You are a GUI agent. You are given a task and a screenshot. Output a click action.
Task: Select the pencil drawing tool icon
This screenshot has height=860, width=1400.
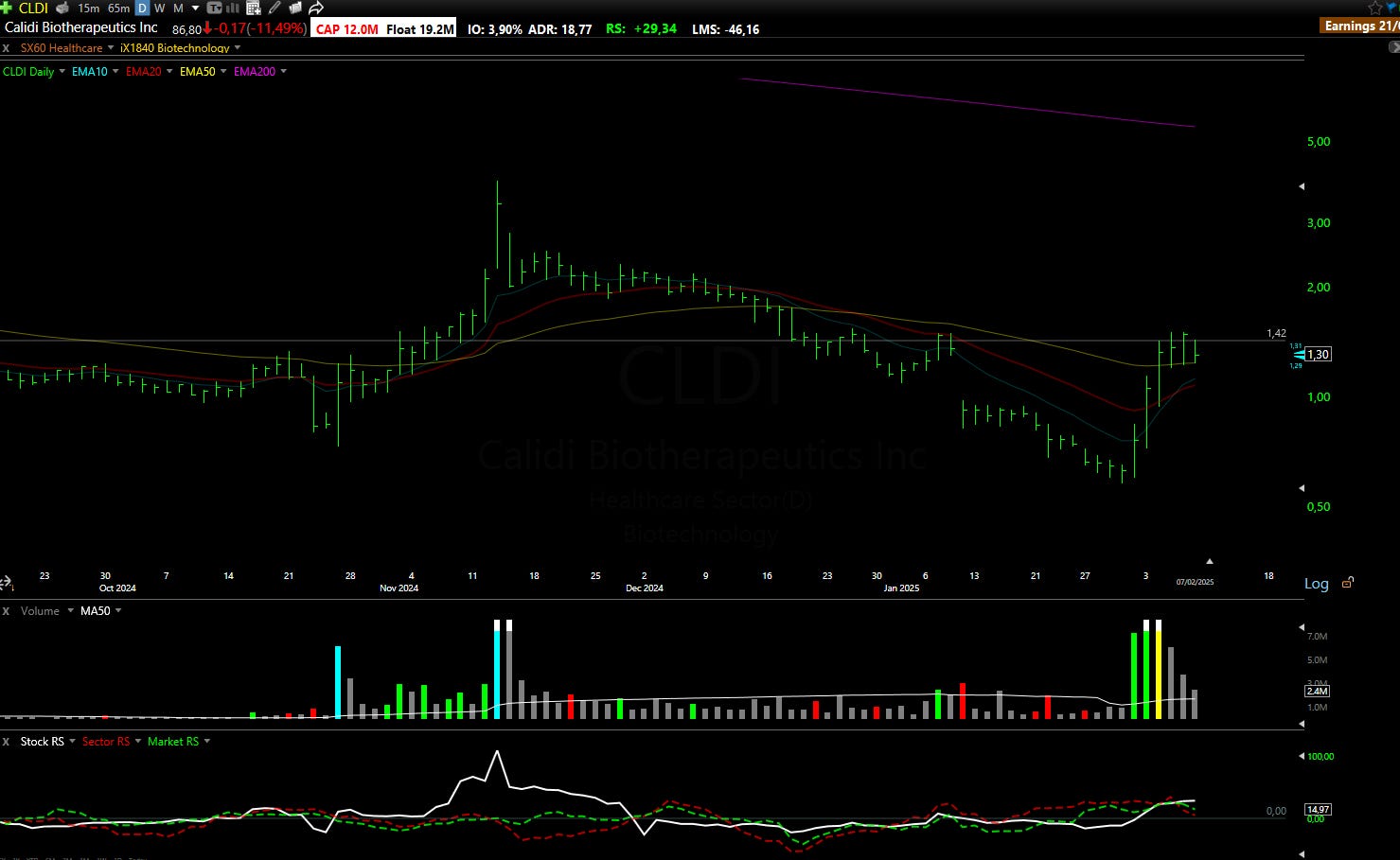(x=275, y=8)
